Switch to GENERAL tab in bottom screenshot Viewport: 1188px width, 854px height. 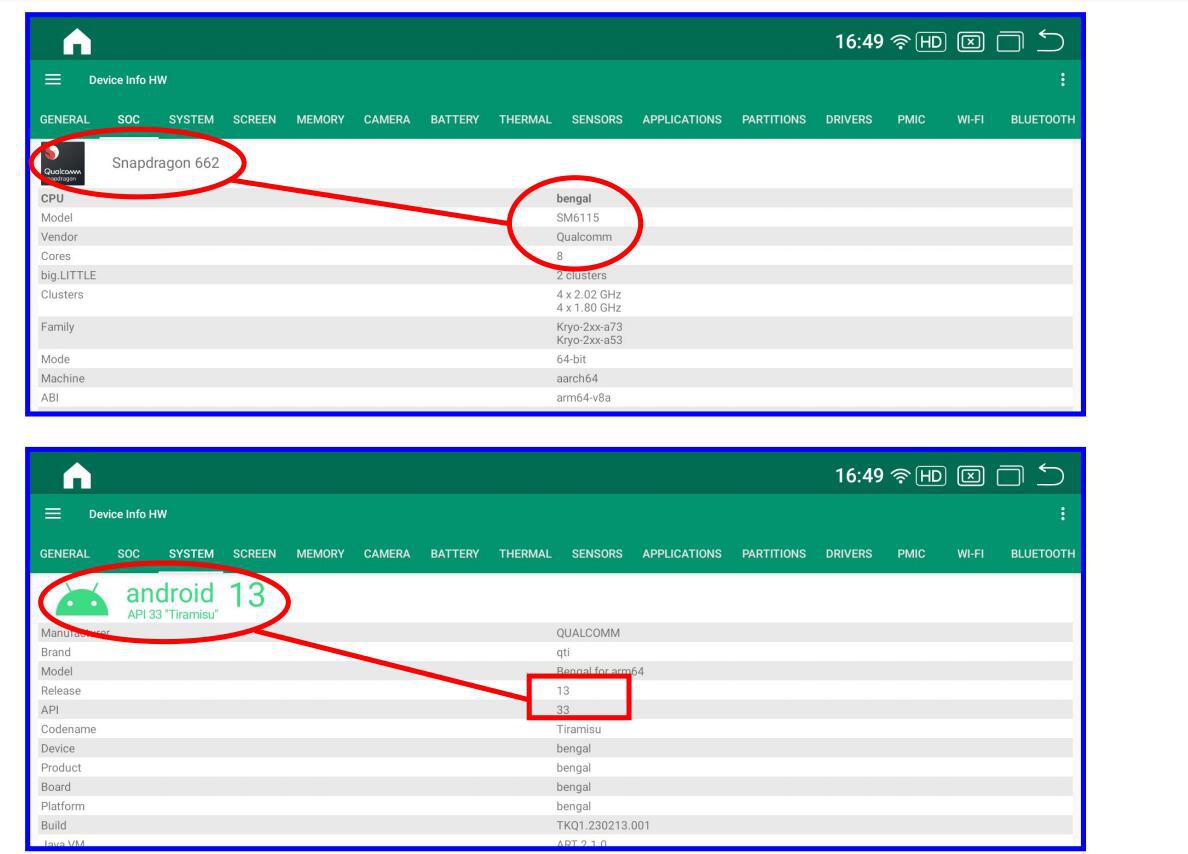coord(64,554)
